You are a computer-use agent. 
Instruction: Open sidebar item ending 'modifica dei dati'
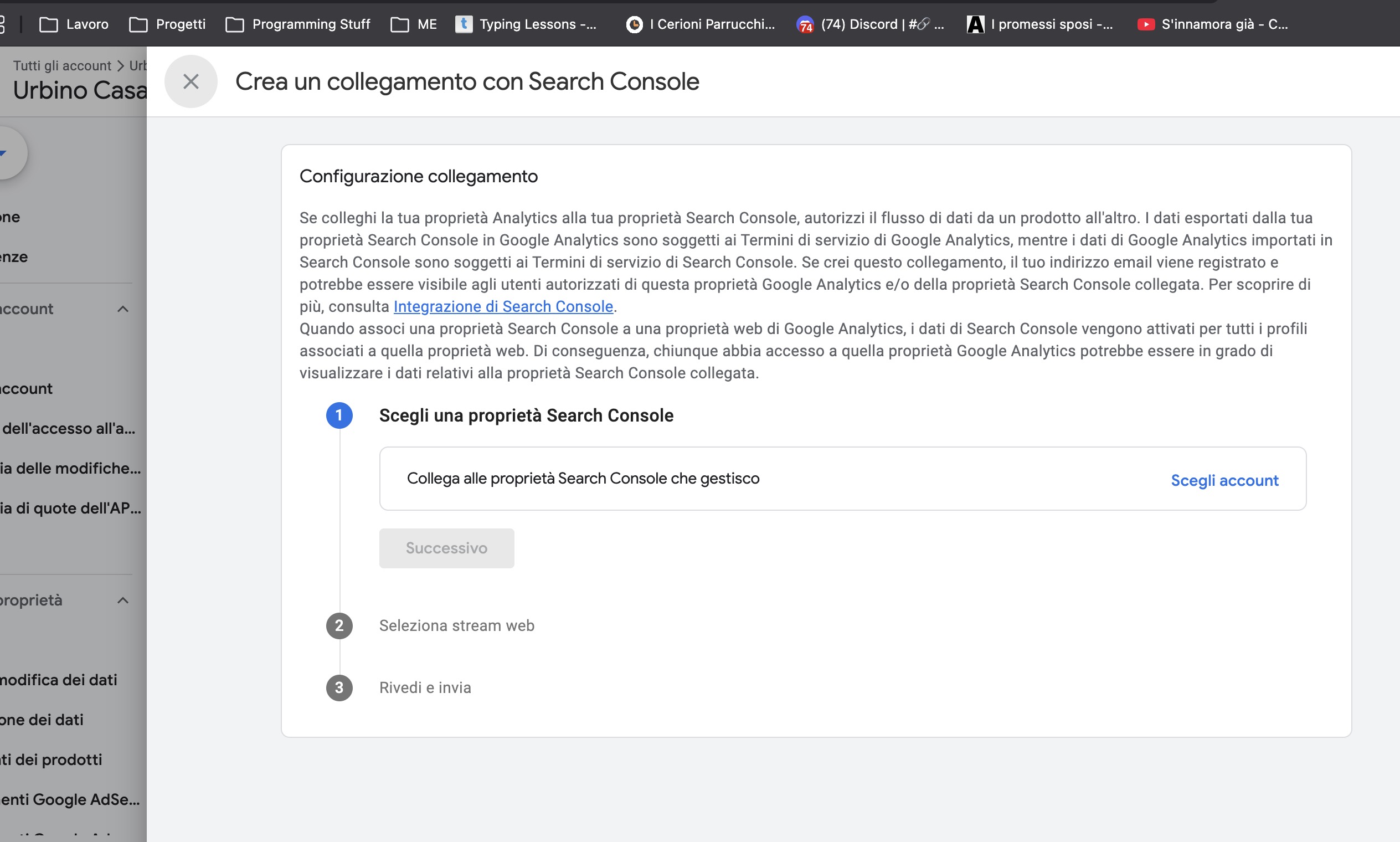[59, 680]
